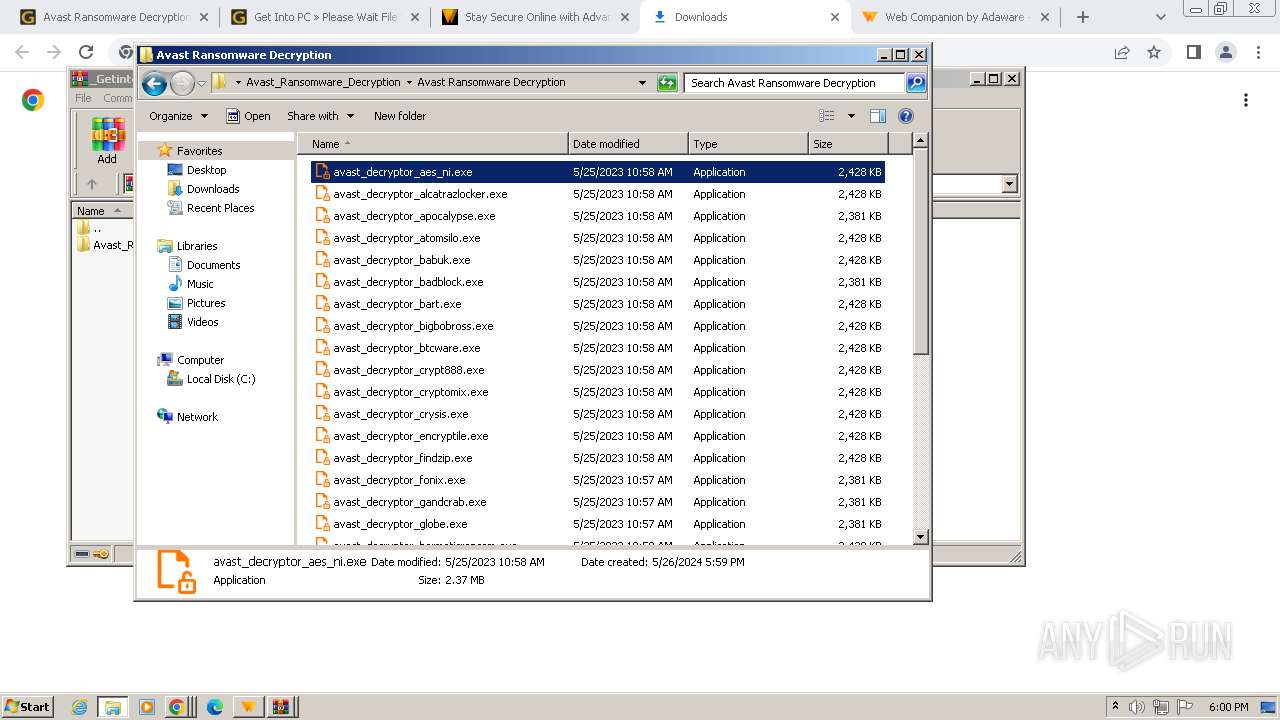Click Explorer's Forward navigation arrow
The width and height of the screenshot is (1280, 720).
pyautogui.click(x=182, y=84)
